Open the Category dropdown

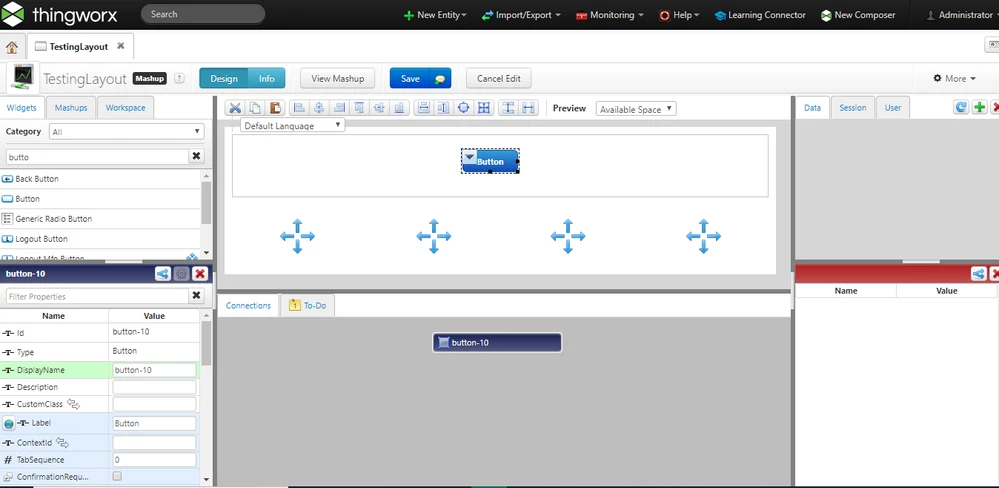point(127,132)
